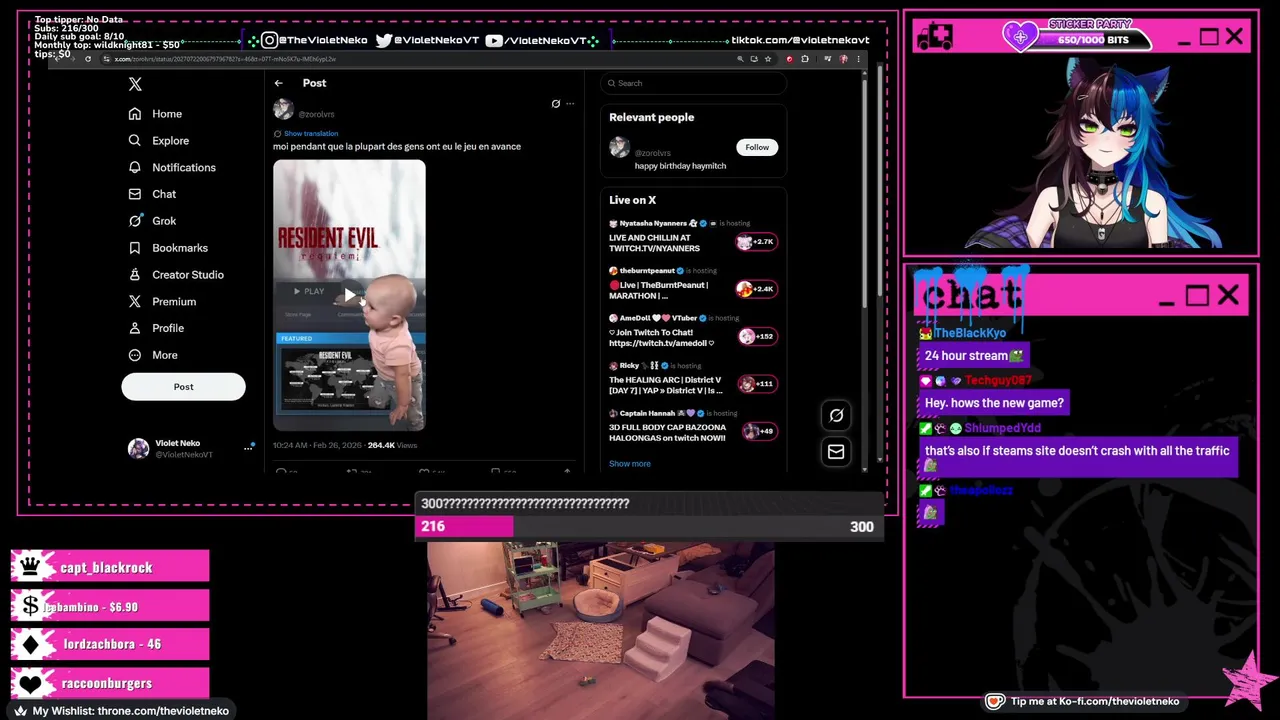The image size is (1280, 720).
Task: Open 3D FULL BODY CAP BAZOONA broadcast
Action: click(x=667, y=432)
